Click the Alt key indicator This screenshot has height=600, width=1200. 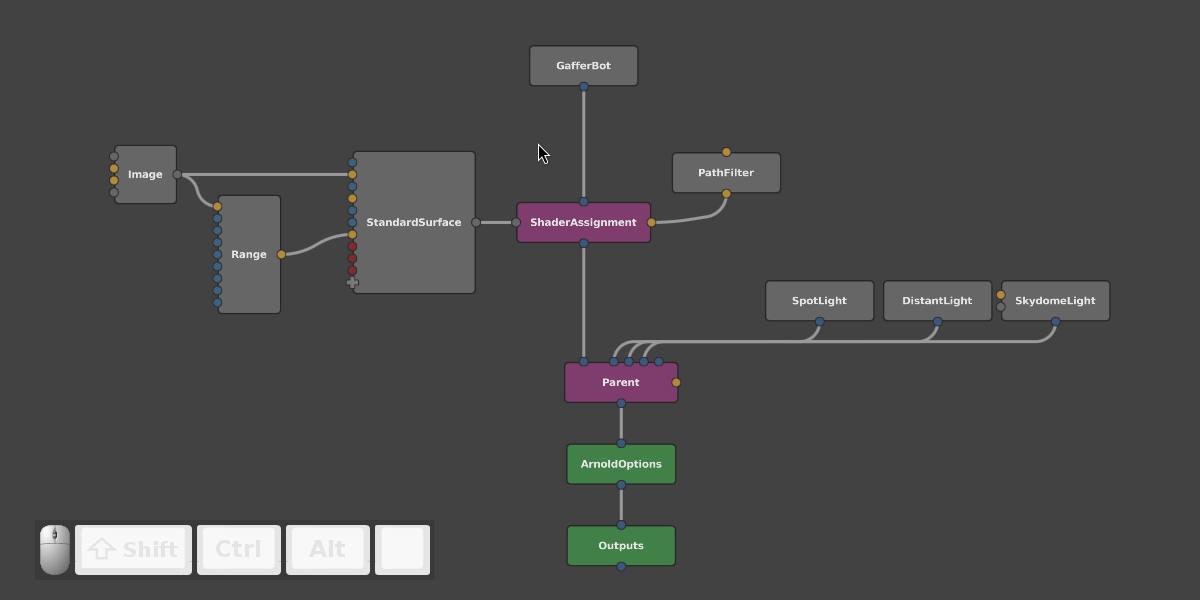[x=328, y=549]
